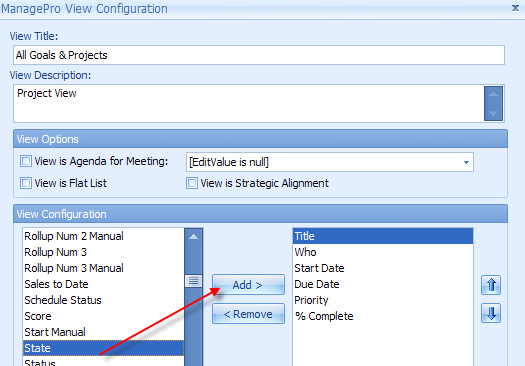Toggle View is Strategic Alignment checkbox
The image size is (525, 366).
point(192,183)
